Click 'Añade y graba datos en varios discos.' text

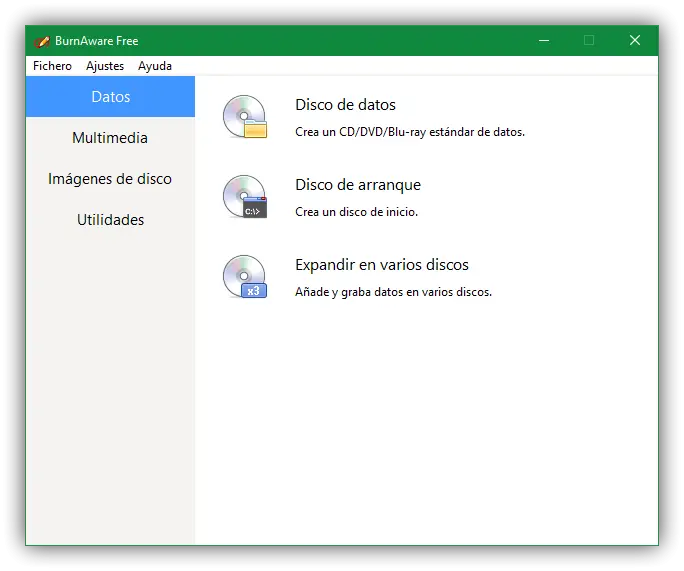[x=393, y=292]
